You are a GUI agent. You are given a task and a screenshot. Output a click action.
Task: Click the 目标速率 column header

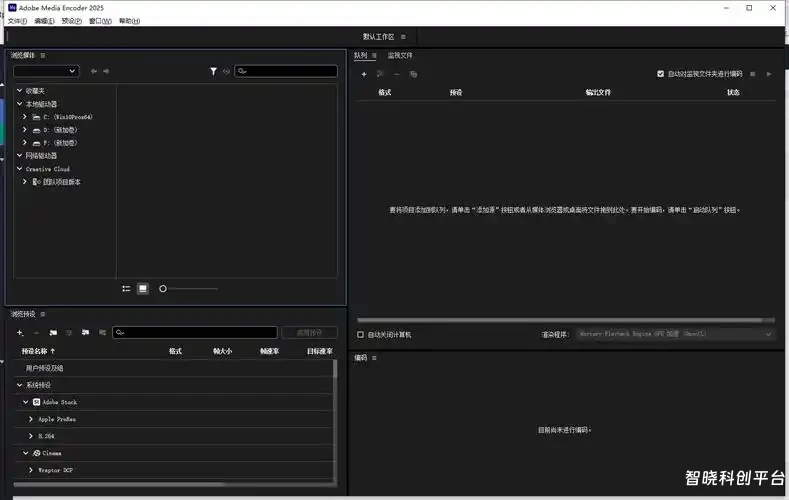tap(320, 351)
